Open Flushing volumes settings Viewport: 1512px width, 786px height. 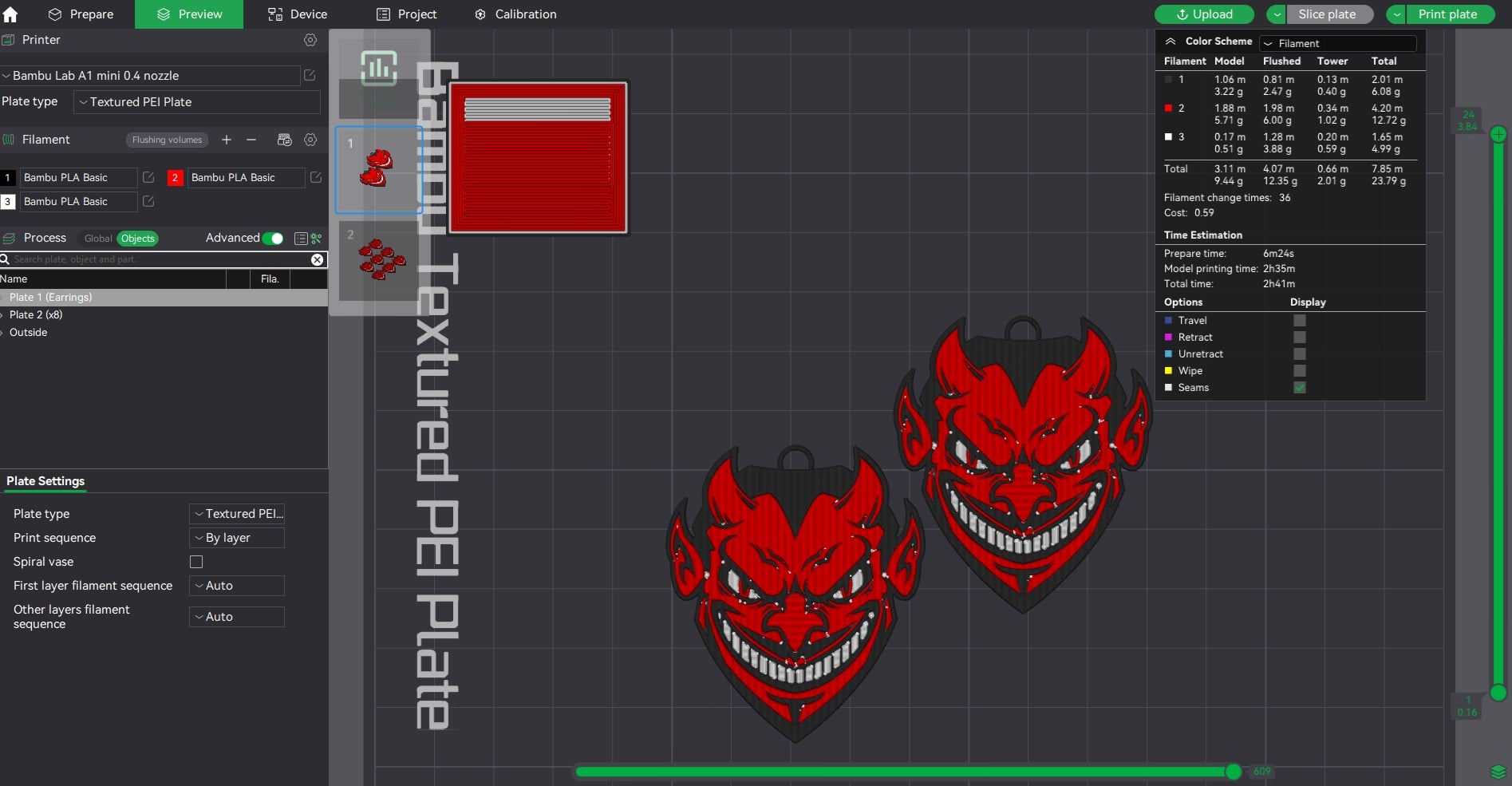(x=167, y=140)
